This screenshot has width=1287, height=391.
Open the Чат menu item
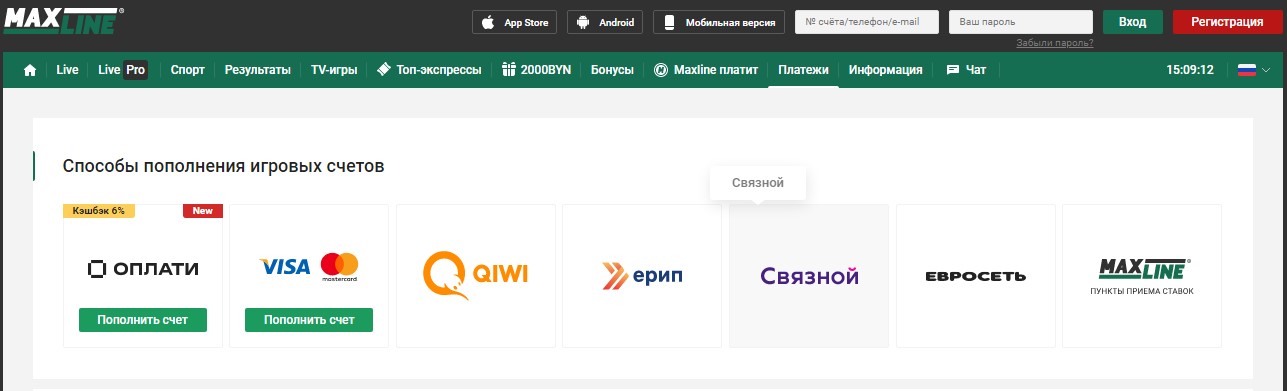point(966,70)
